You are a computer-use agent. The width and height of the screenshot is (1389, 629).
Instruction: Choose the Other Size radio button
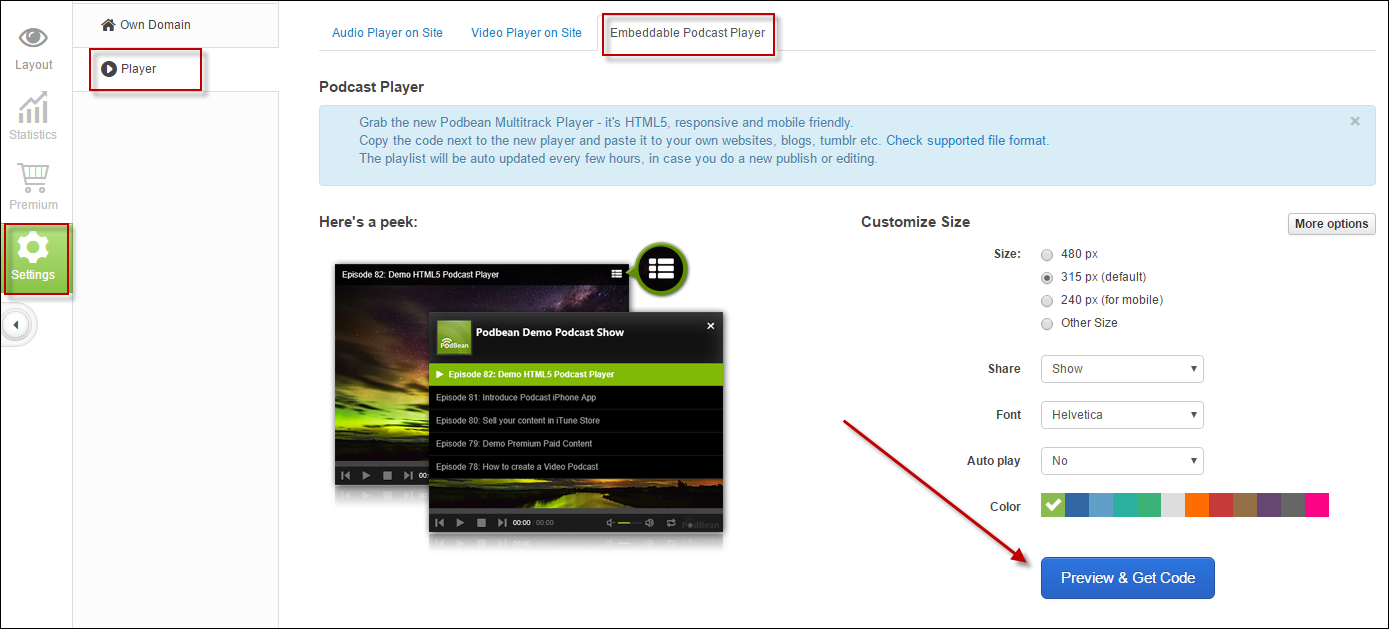(x=1047, y=323)
